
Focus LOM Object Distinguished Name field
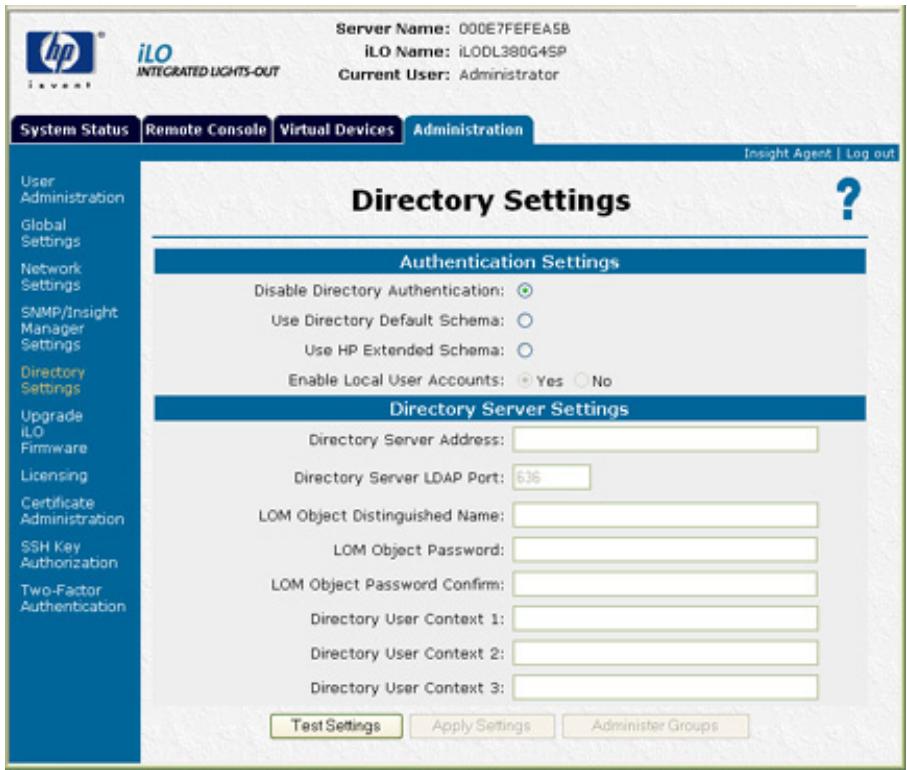665,515
